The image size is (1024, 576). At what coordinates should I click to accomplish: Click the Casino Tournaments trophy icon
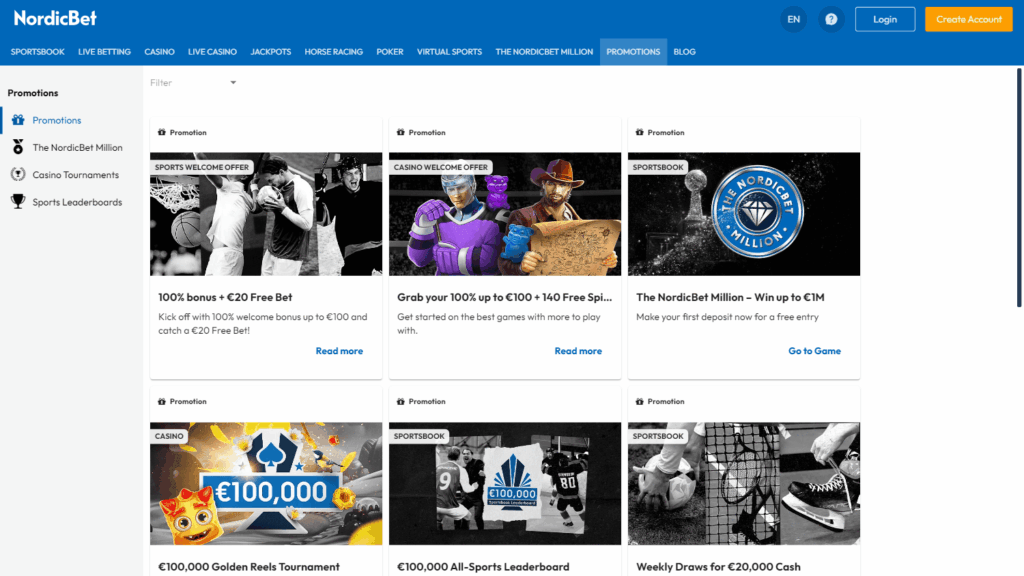tap(18, 175)
